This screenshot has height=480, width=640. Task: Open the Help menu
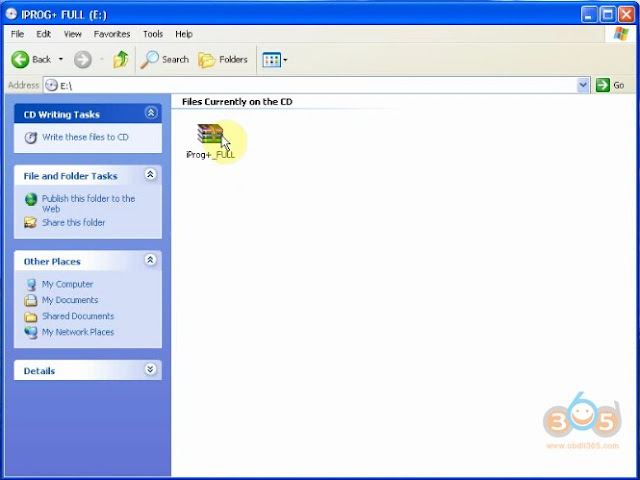[184, 34]
